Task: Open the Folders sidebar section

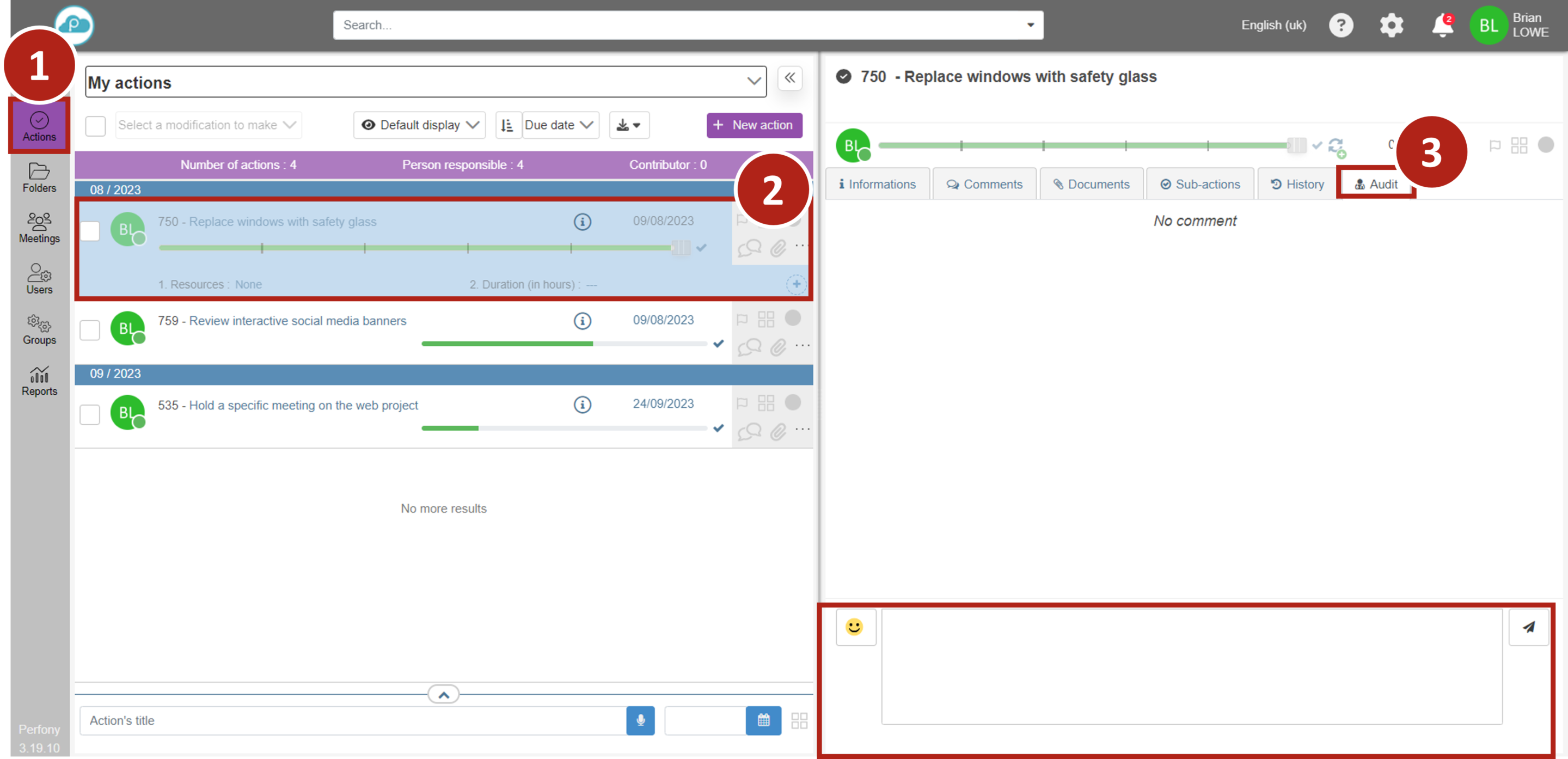Action: tap(39, 177)
